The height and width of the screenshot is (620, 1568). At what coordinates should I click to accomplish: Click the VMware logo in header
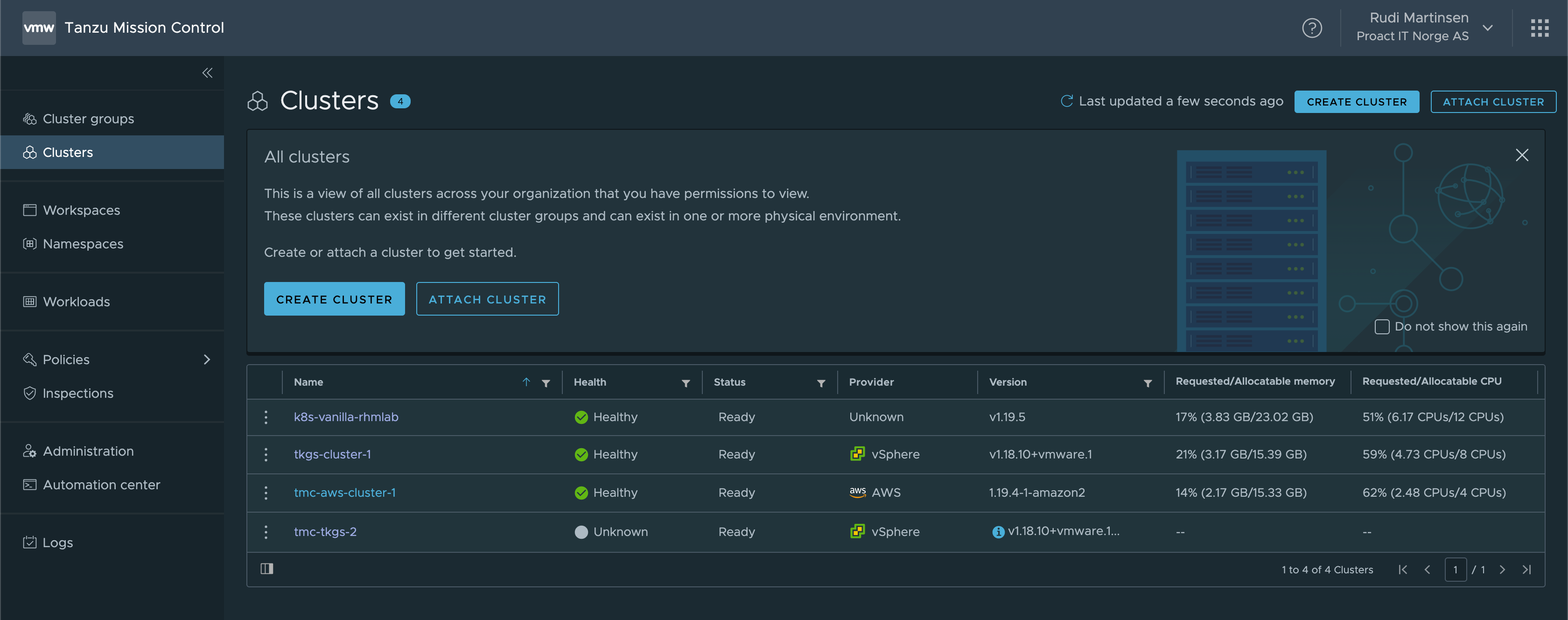click(x=39, y=28)
